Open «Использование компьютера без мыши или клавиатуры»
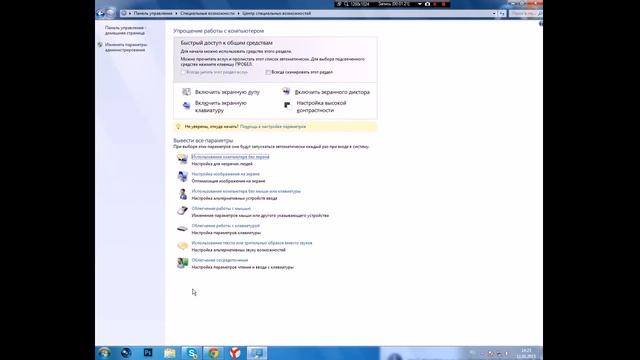640x360 pixels. click(x=246, y=191)
